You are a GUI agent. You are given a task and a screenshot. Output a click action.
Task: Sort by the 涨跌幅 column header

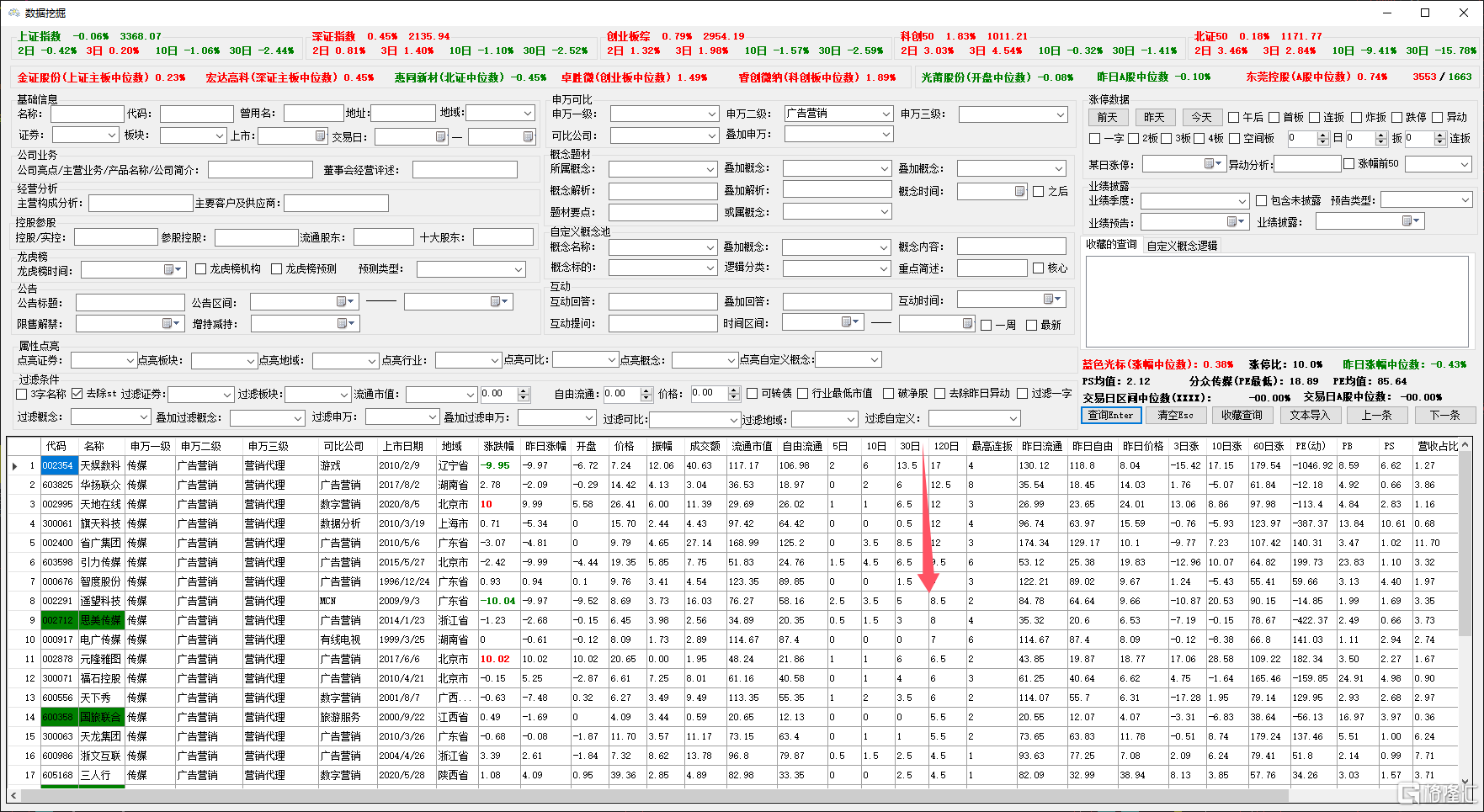[498, 446]
